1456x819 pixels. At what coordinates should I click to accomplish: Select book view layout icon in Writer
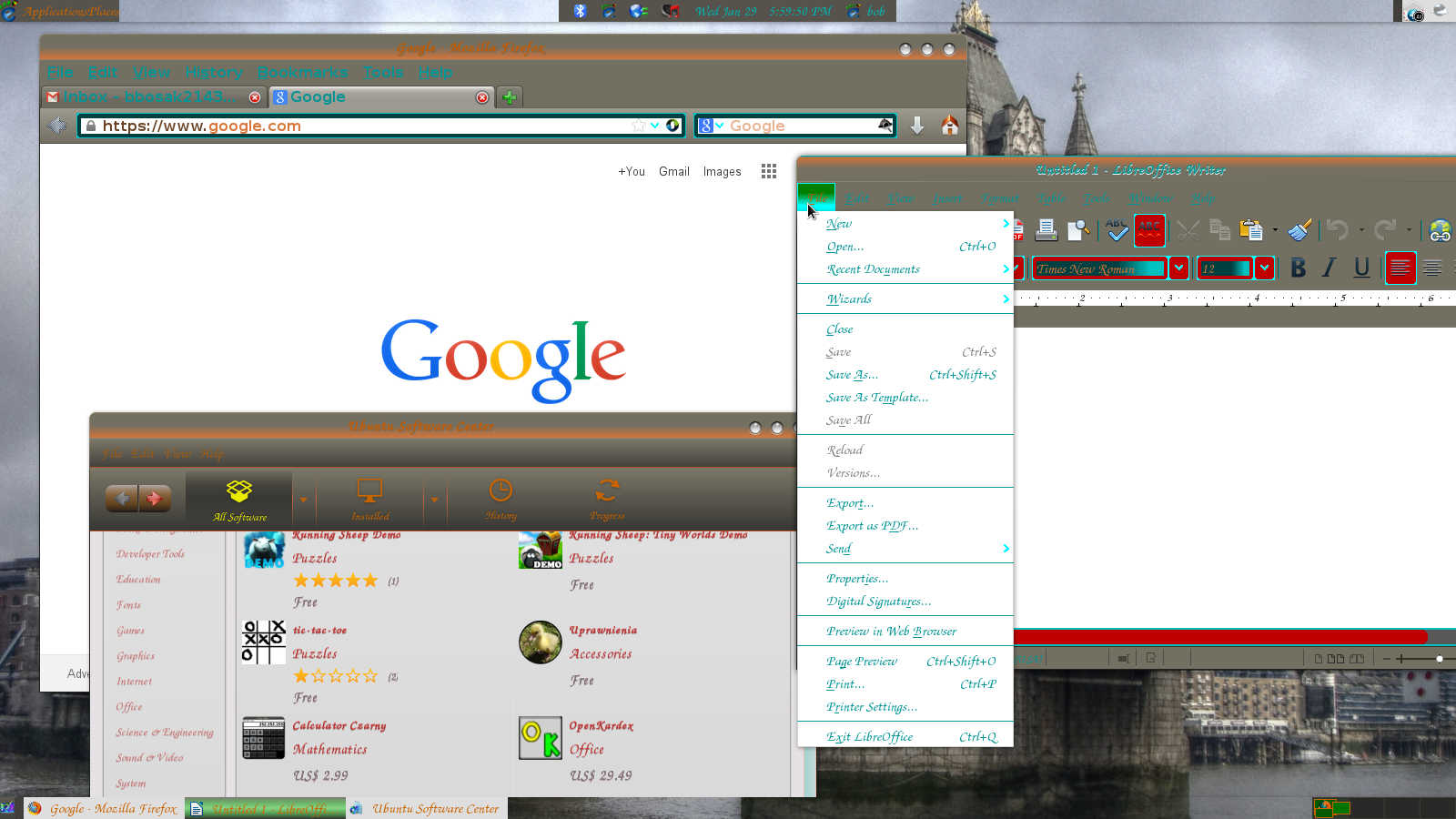(x=1357, y=658)
